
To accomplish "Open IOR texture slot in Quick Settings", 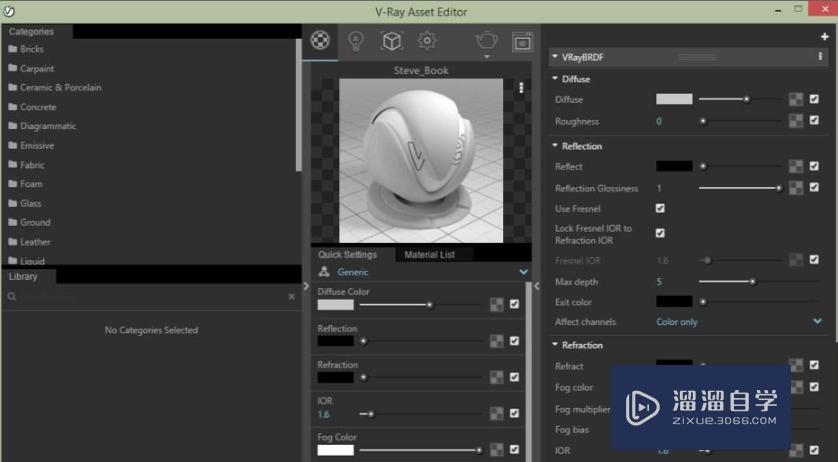I will tap(496, 413).
